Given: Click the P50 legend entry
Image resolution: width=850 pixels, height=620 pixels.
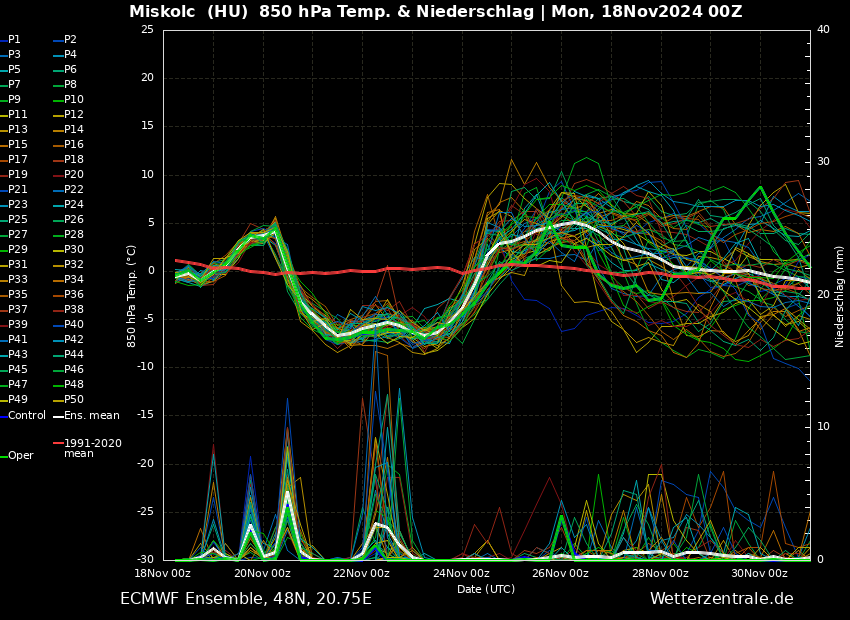Looking at the screenshot, I should [x=73, y=400].
